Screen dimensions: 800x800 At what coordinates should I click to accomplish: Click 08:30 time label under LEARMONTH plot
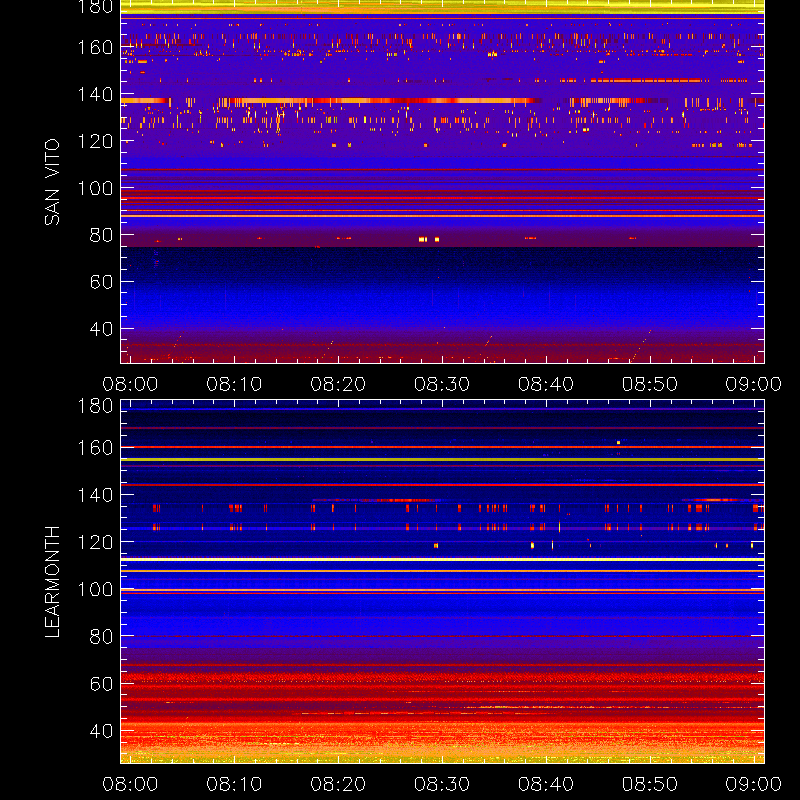(x=442, y=784)
